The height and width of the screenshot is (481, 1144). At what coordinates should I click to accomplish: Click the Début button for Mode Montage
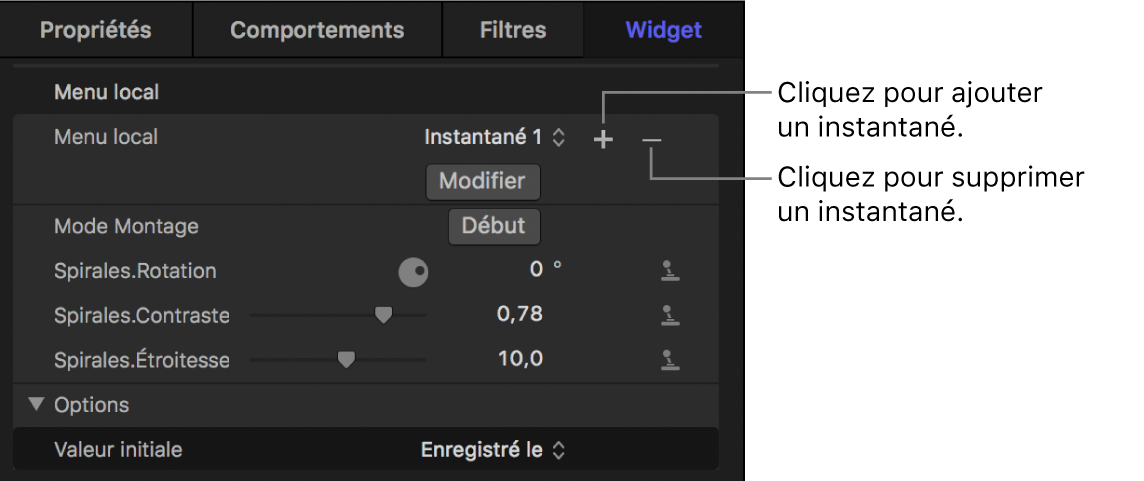[494, 226]
